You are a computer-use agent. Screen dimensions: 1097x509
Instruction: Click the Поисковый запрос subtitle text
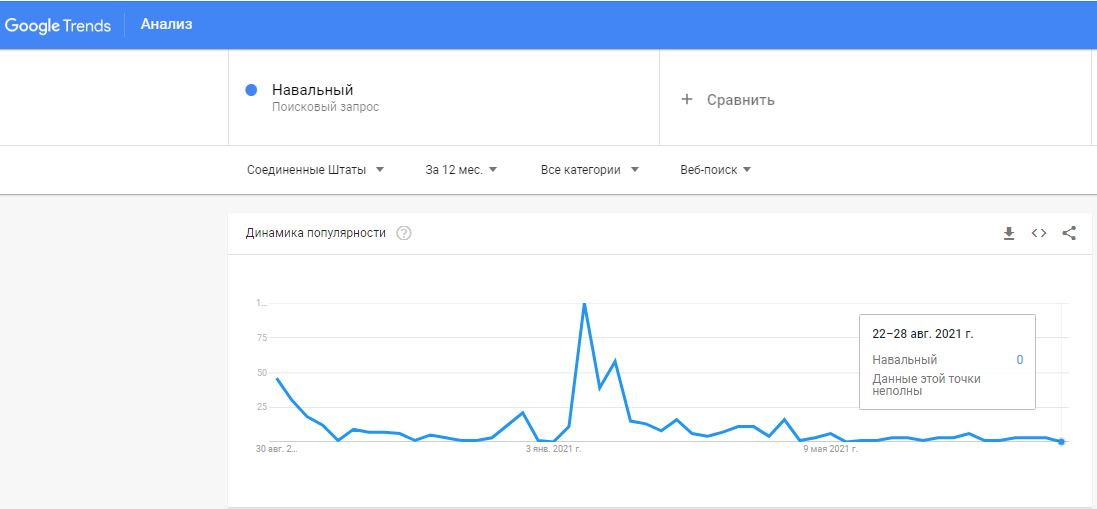coord(325,108)
